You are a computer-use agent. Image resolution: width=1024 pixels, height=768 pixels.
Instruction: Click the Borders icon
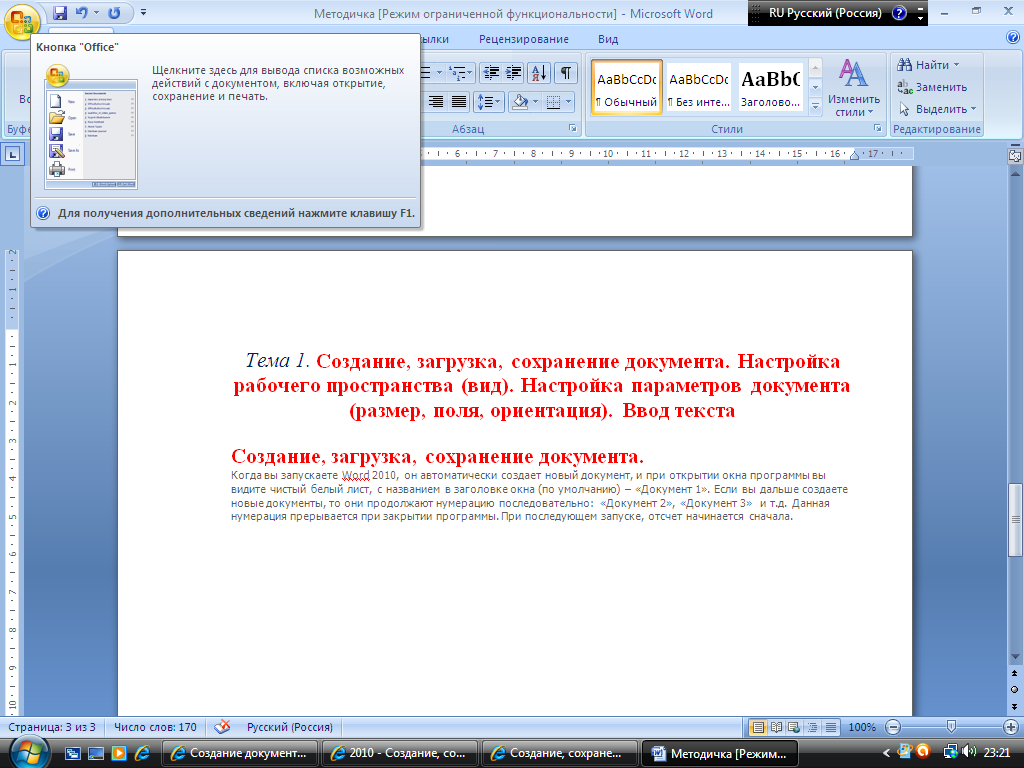coord(553,102)
